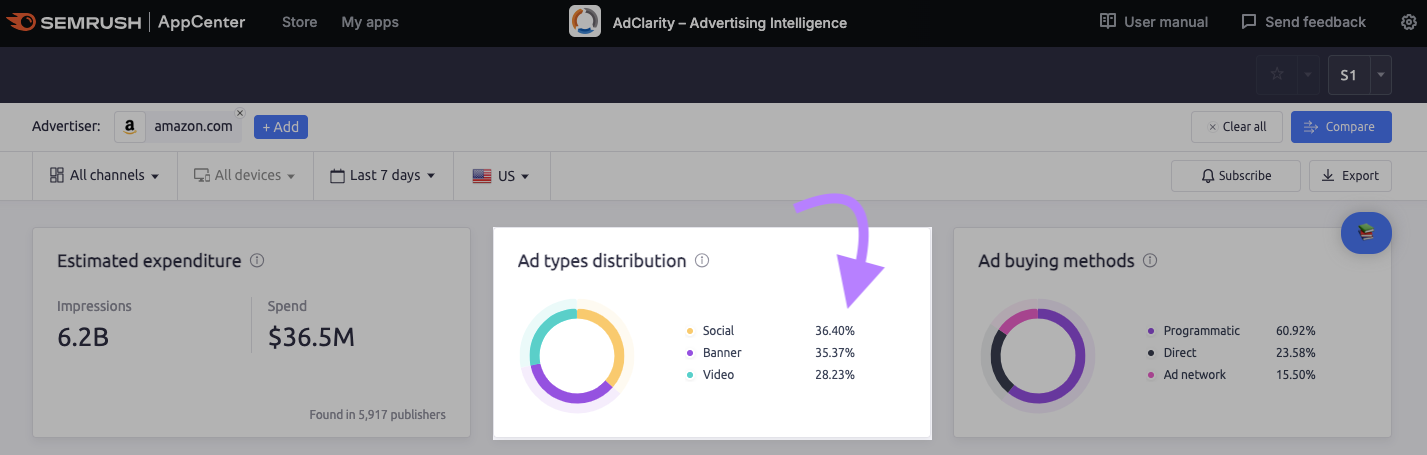Click Send feedback
This screenshot has height=455, width=1427.
[x=1303, y=22]
